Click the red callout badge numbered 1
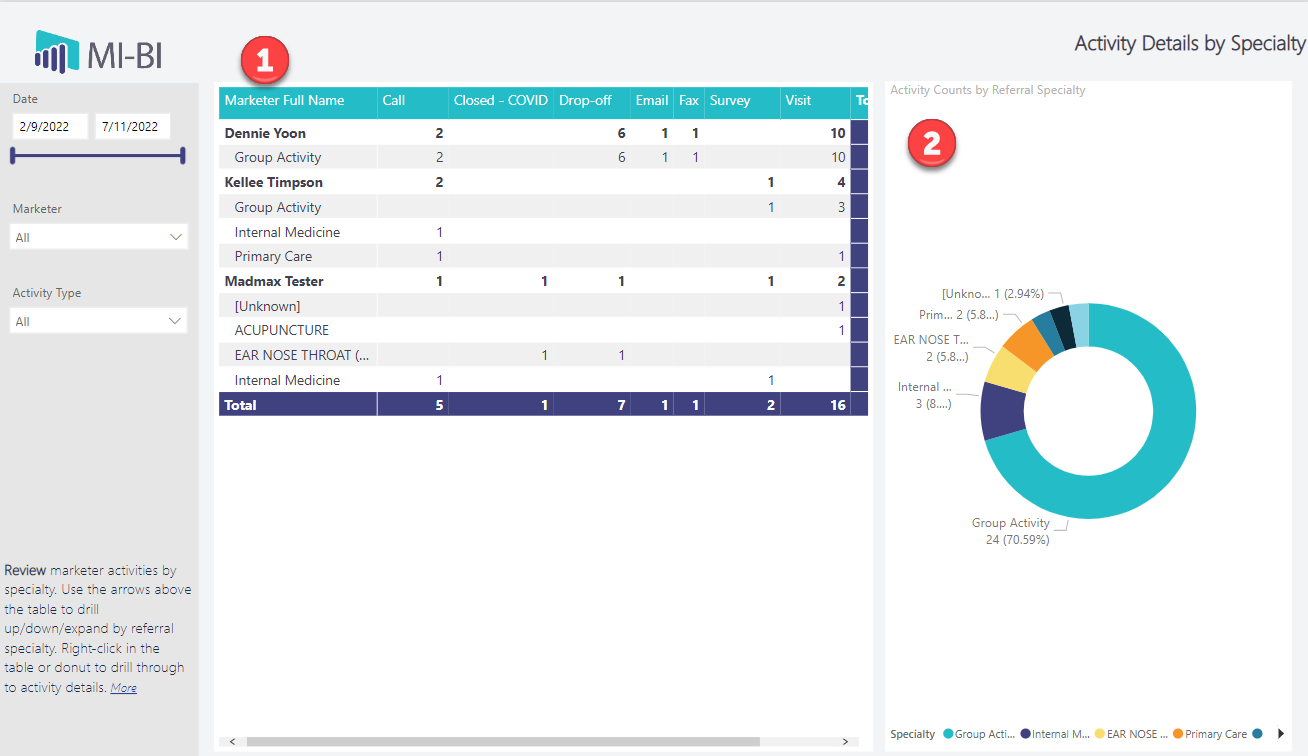The image size is (1308, 756). (264, 60)
